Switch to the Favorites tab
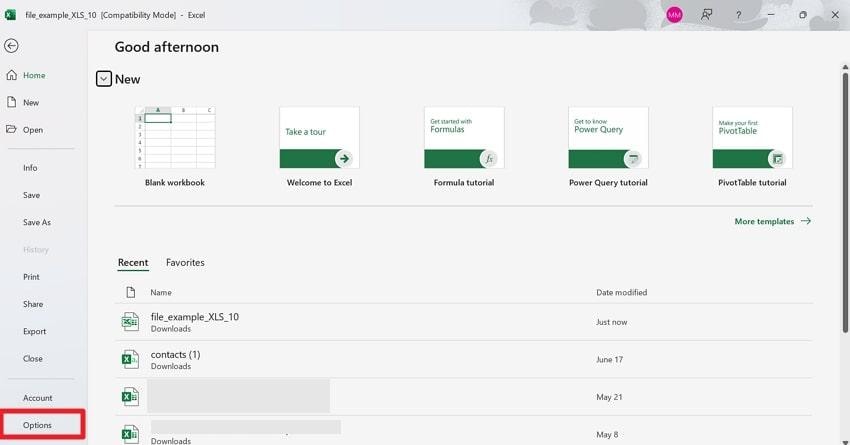This screenshot has width=850, height=445. click(x=185, y=263)
